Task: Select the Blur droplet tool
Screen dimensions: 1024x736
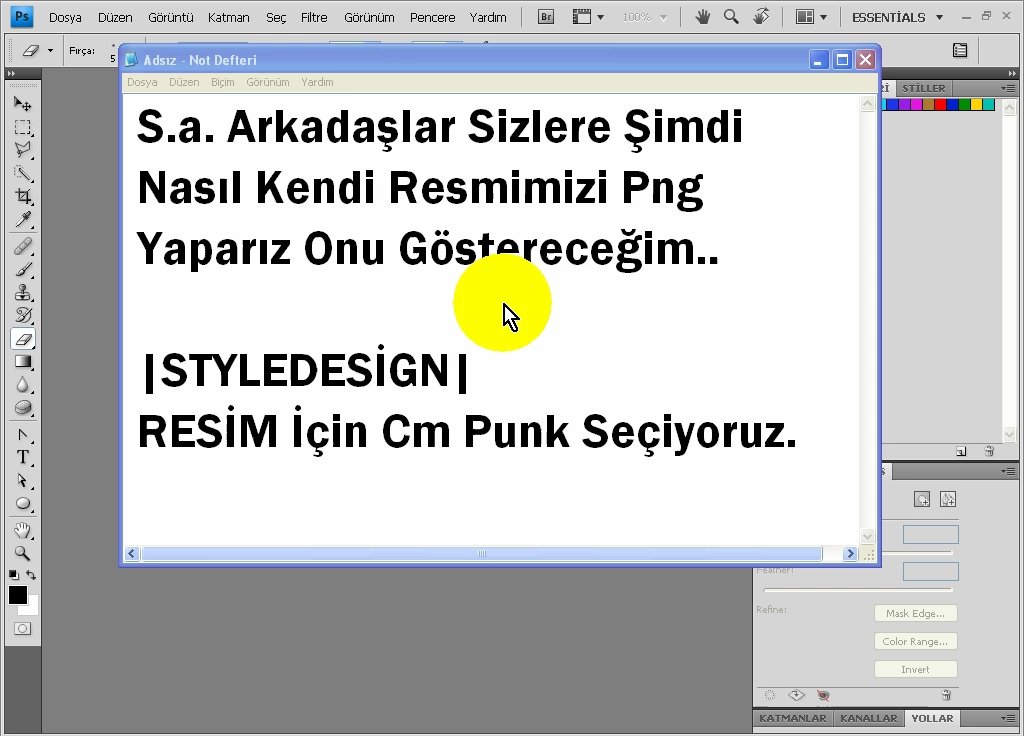Action: click(x=23, y=385)
